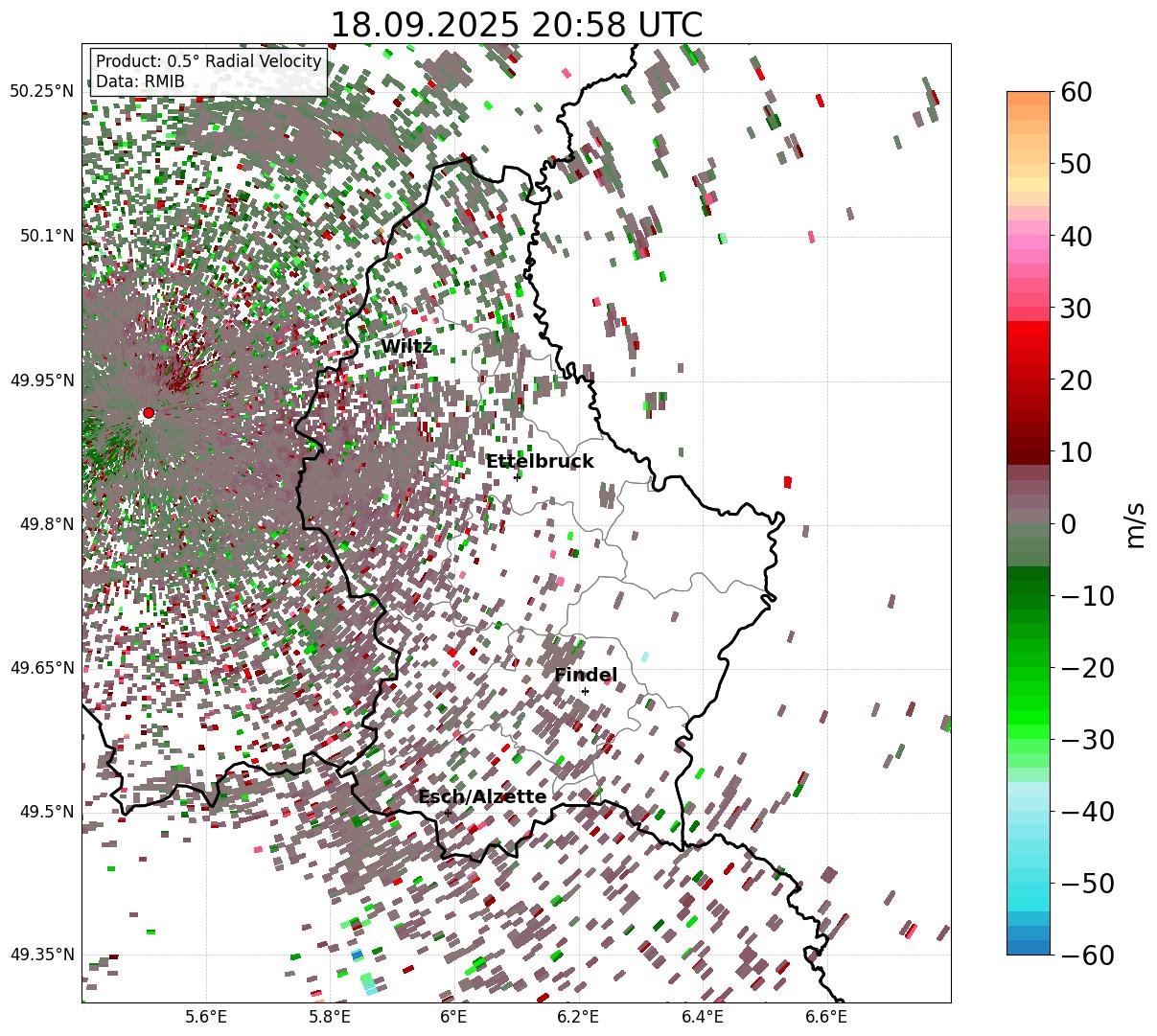Click the Findel city label
1157x1036 pixels.
(x=586, y=675)
